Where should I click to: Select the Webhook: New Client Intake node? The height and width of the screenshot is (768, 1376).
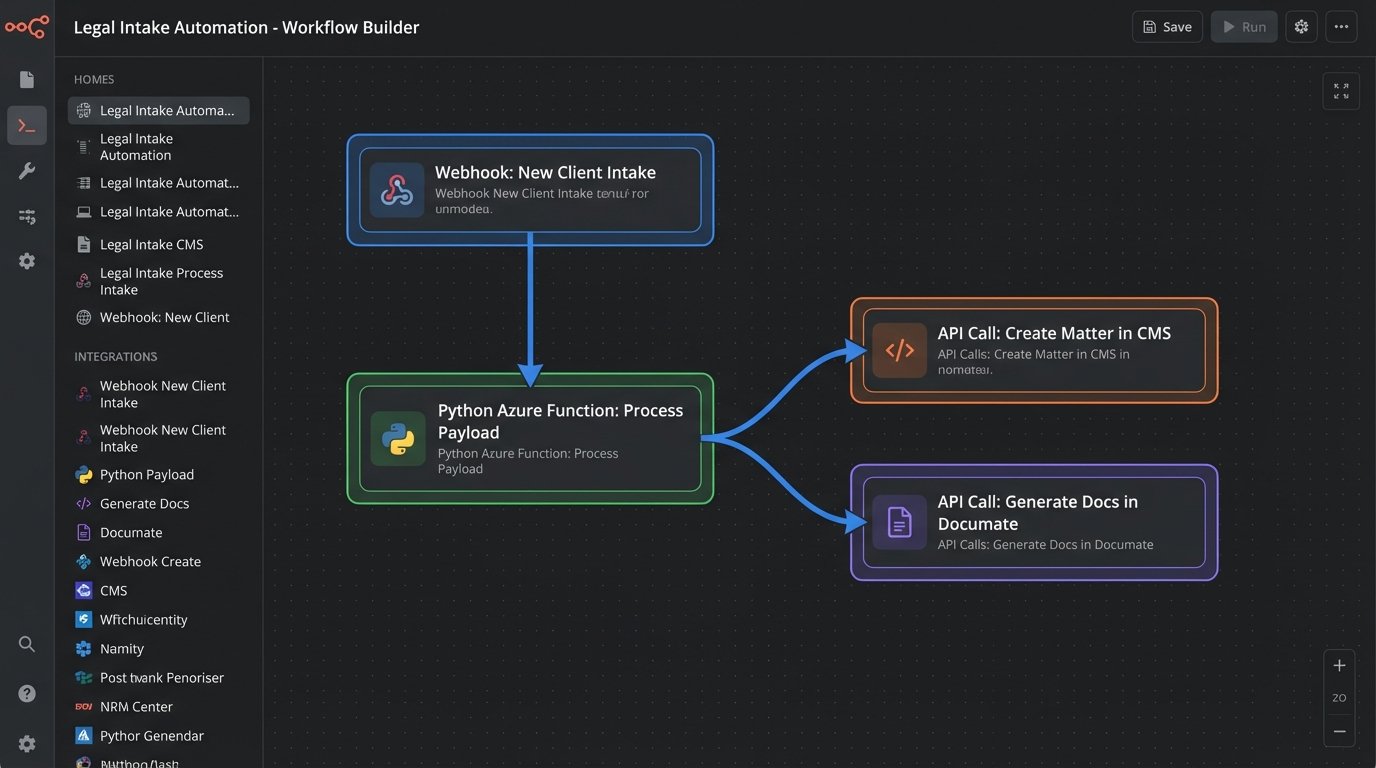click(530, 188)
